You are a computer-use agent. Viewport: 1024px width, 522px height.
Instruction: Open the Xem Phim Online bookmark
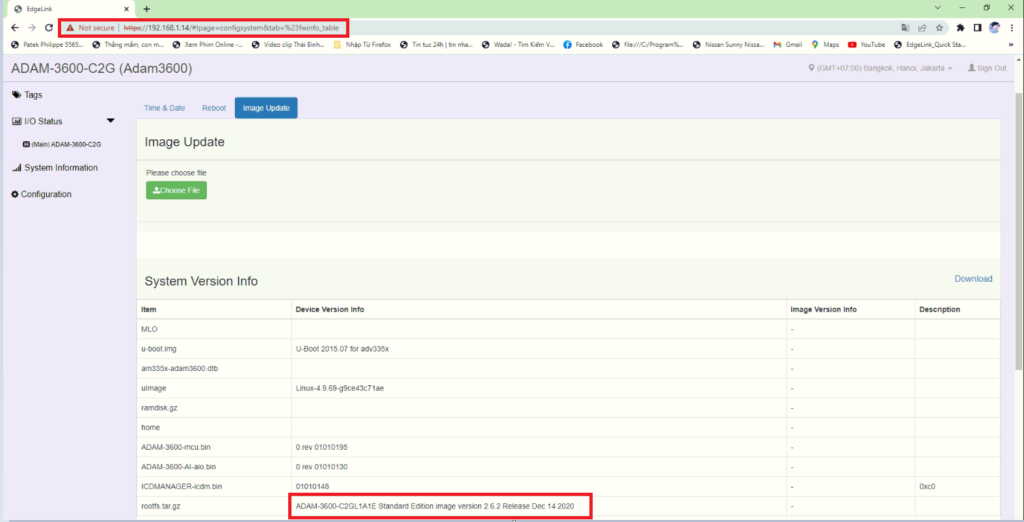[207, 45]
